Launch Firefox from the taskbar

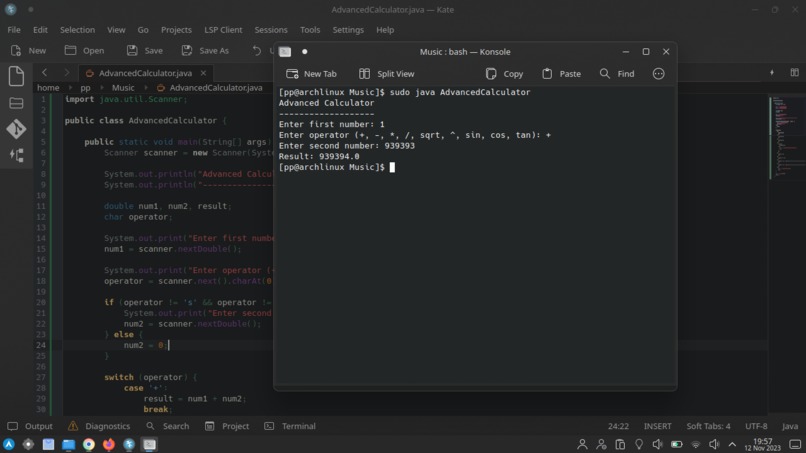tap(109, 444)
